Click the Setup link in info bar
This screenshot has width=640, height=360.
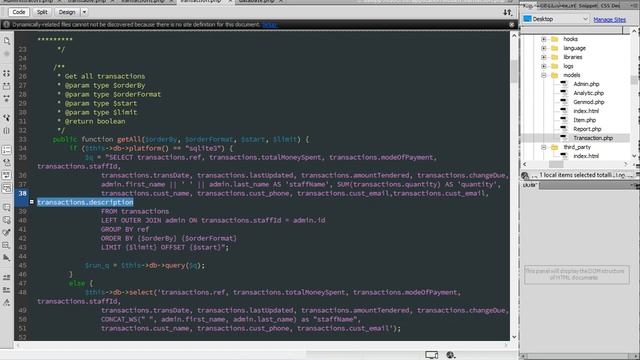pyautogui.click(x=269, y=24)
